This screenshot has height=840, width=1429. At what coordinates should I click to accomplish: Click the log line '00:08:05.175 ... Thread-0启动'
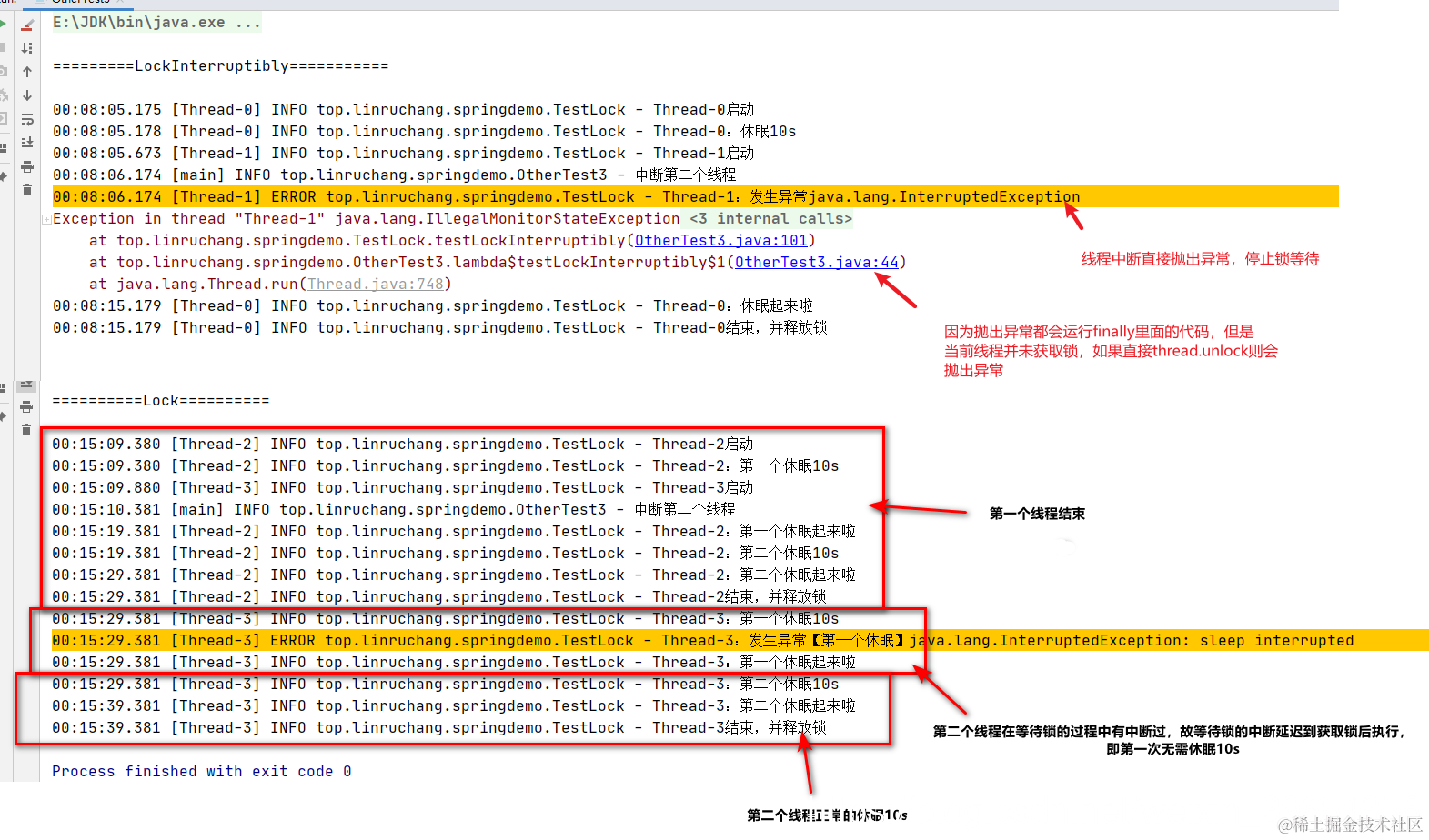pyautogui.click(x=404, y=110)
